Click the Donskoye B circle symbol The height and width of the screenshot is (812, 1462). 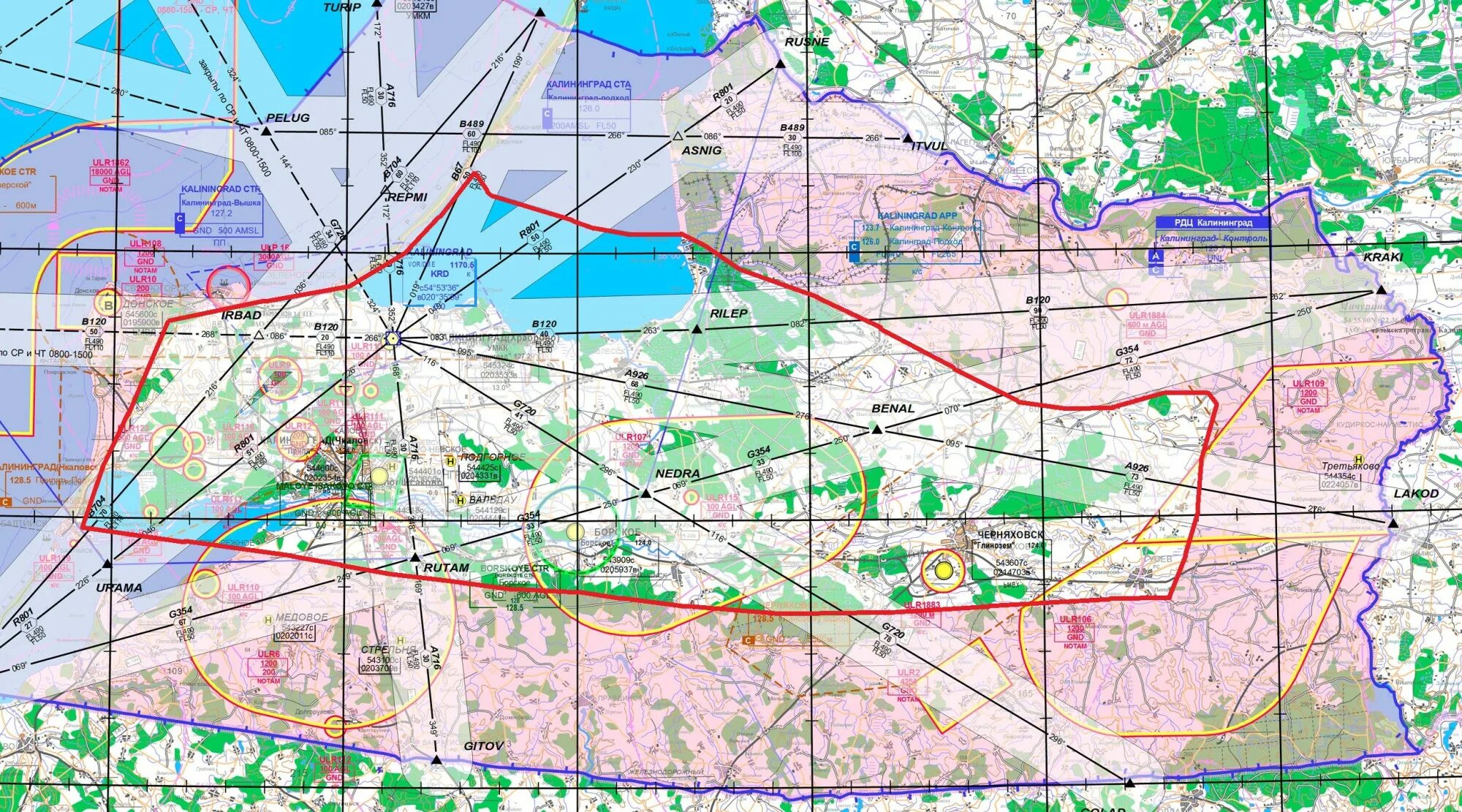pyautogui.click(x=109, y=305)
